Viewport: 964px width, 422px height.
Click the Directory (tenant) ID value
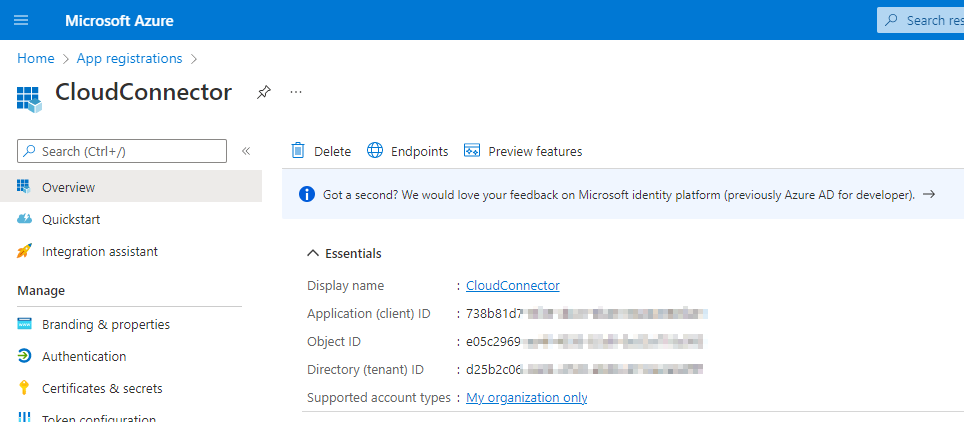click(x=584, y=370)
